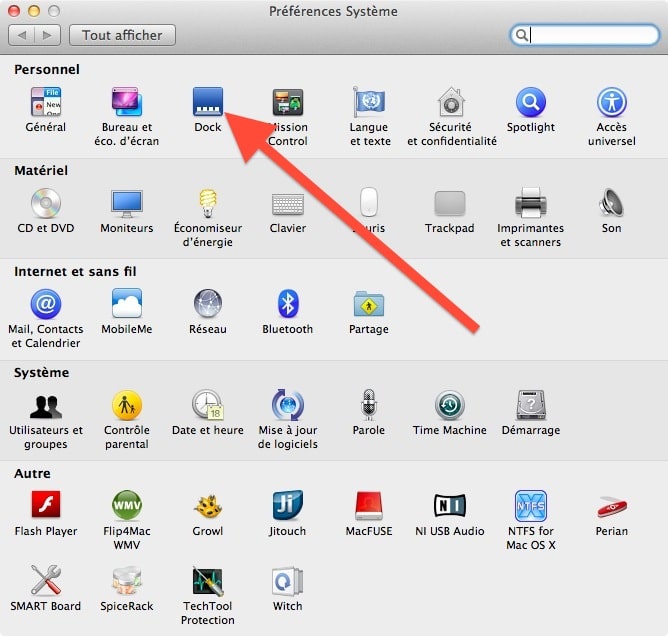Close the Préférences Système window

14,11
